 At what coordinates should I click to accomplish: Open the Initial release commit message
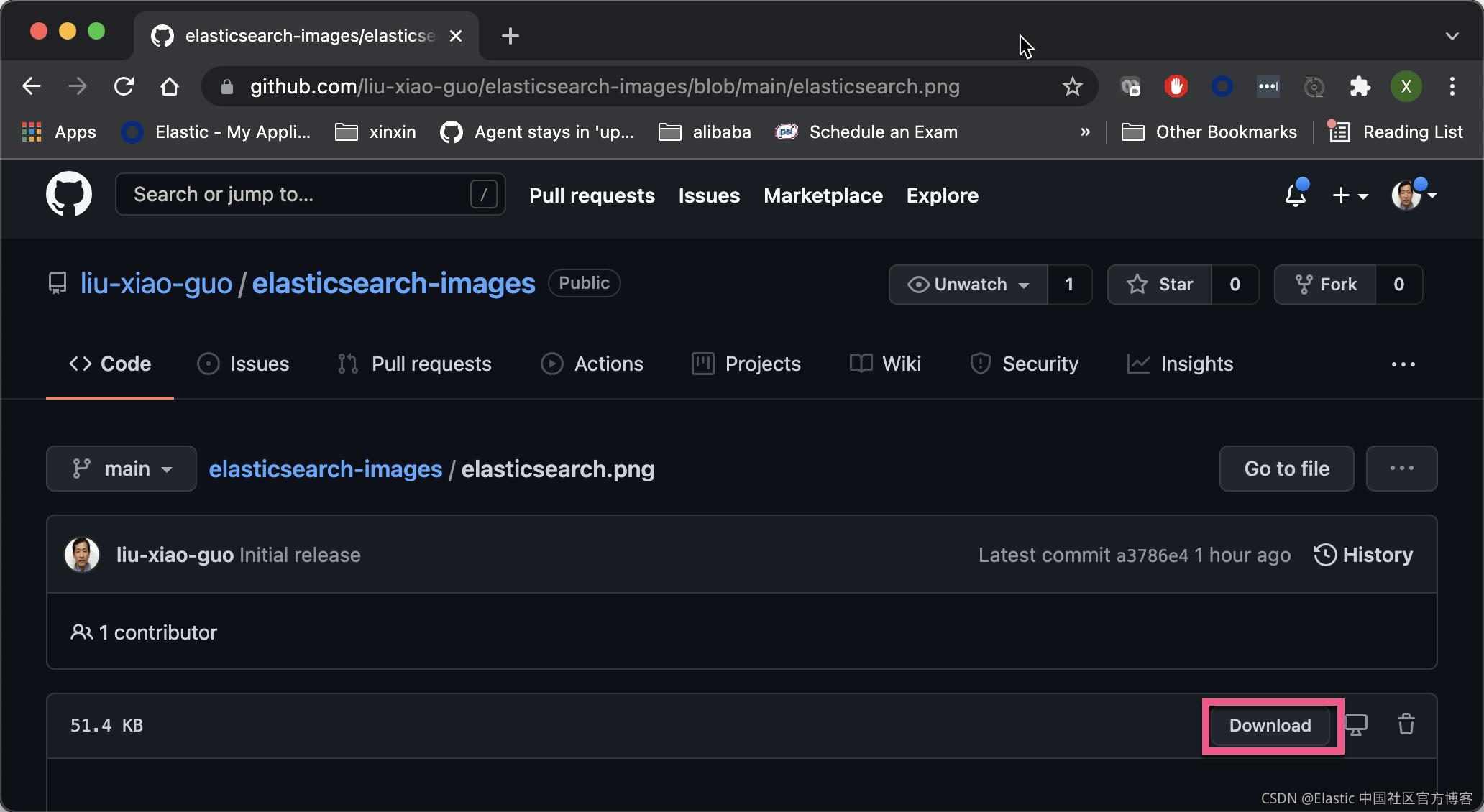(x=300, y=555)
